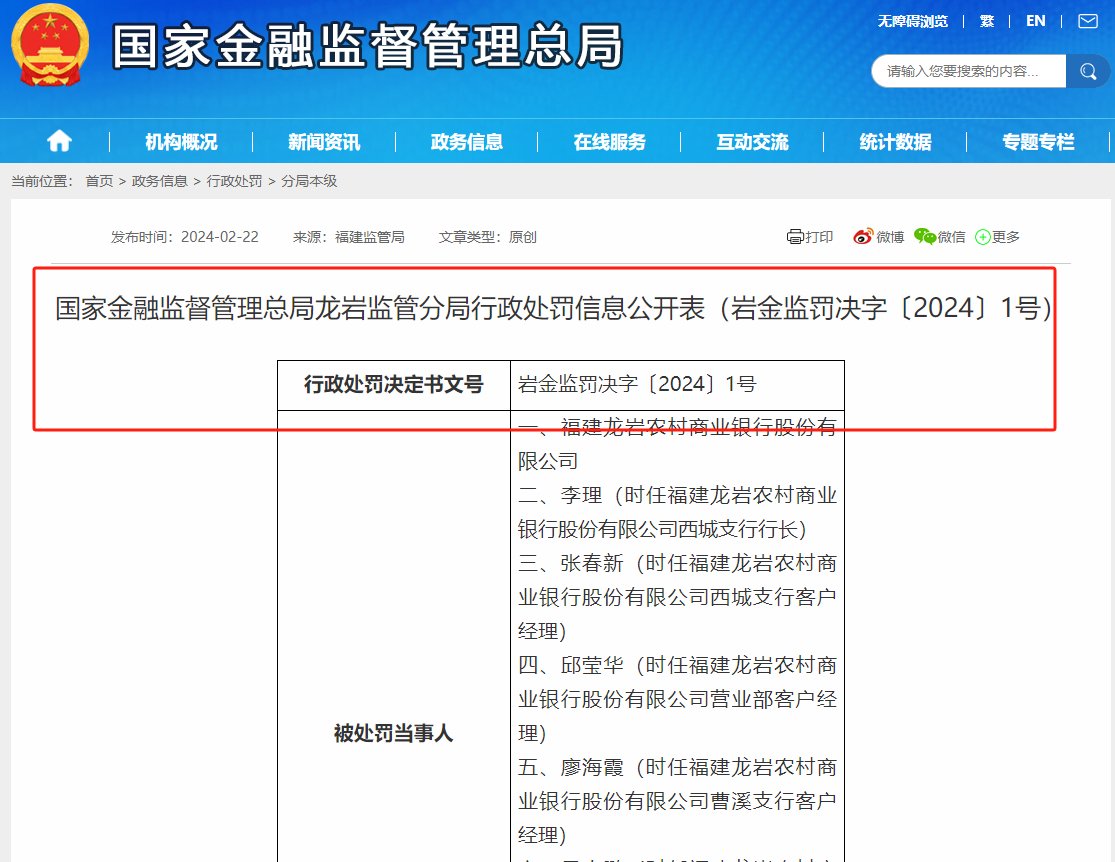Select 统计数据 in the navigation bar

[895, 141]
